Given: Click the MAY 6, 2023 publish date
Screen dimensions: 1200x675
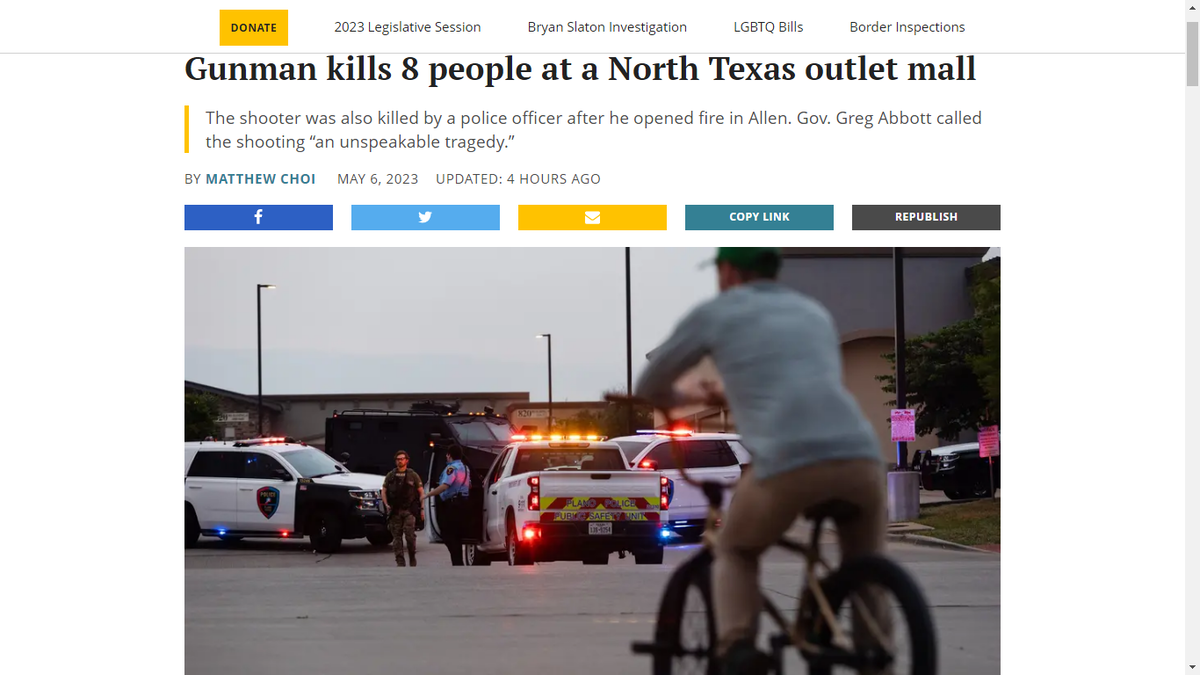Looking at the screenshot, I should tap(377, 179).
